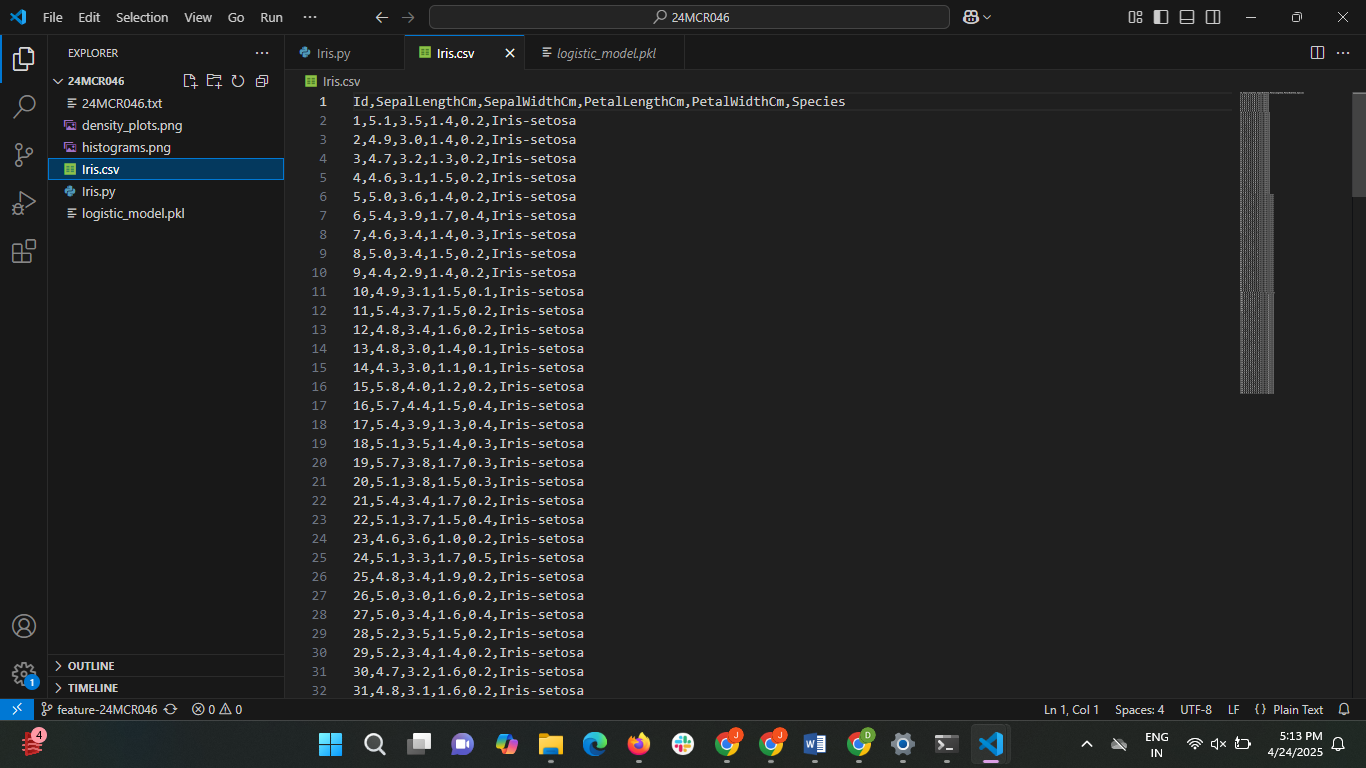Open the Edit menu

89,17
